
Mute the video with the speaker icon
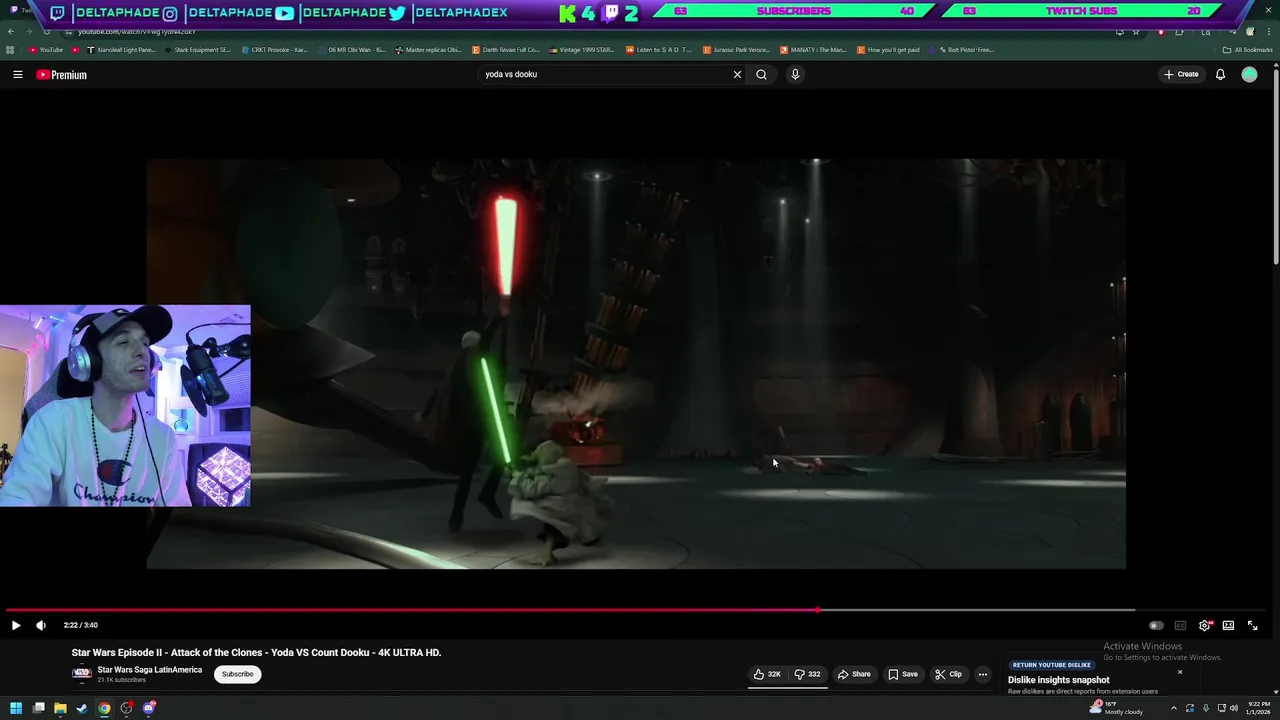coord(41,625)
